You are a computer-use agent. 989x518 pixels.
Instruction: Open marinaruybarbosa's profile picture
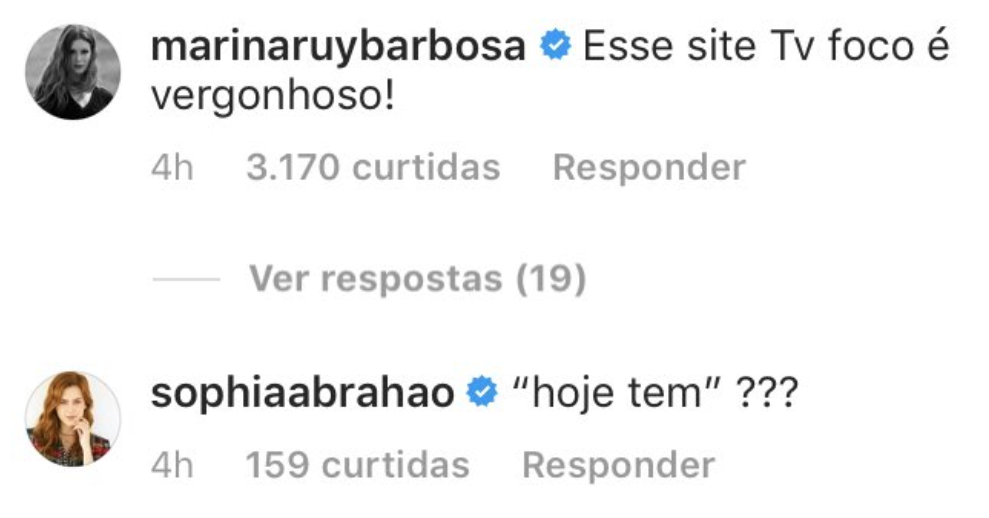tap(73, 72)
